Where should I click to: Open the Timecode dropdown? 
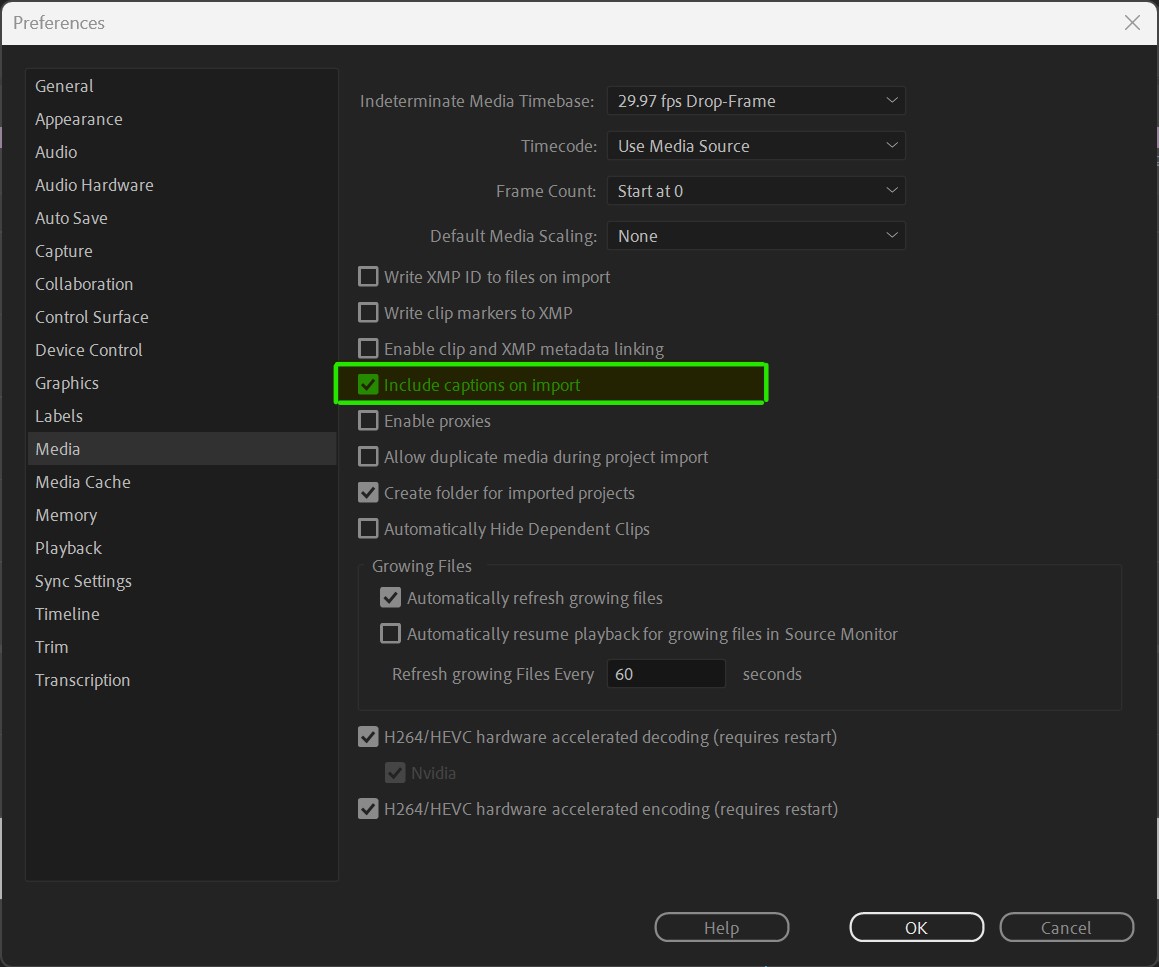click(755, 145)
